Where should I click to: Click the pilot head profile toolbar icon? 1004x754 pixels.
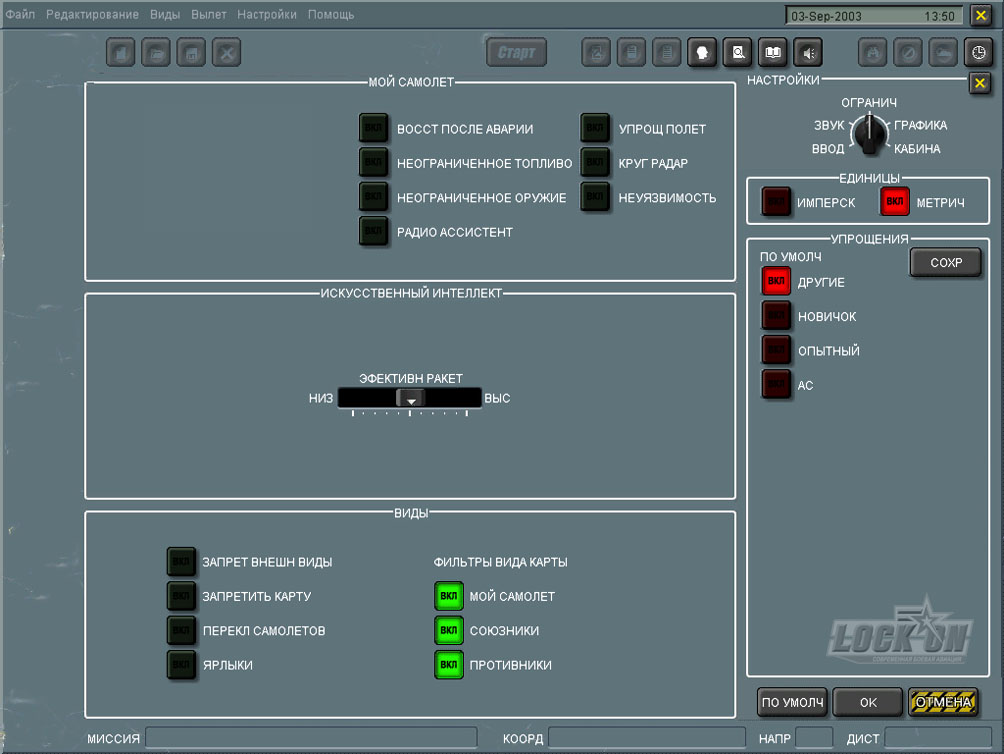pyautogui.click(x=703, y=53)
